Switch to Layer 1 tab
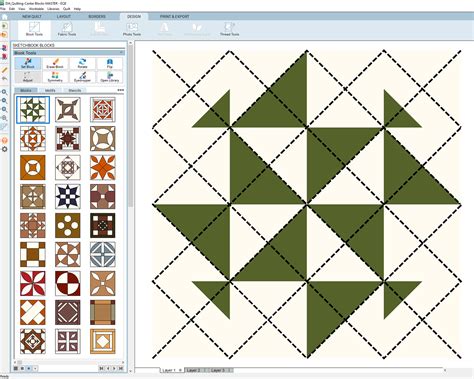Image resolution: width=474 pixels, height=379 pixels. click(171, 370)
